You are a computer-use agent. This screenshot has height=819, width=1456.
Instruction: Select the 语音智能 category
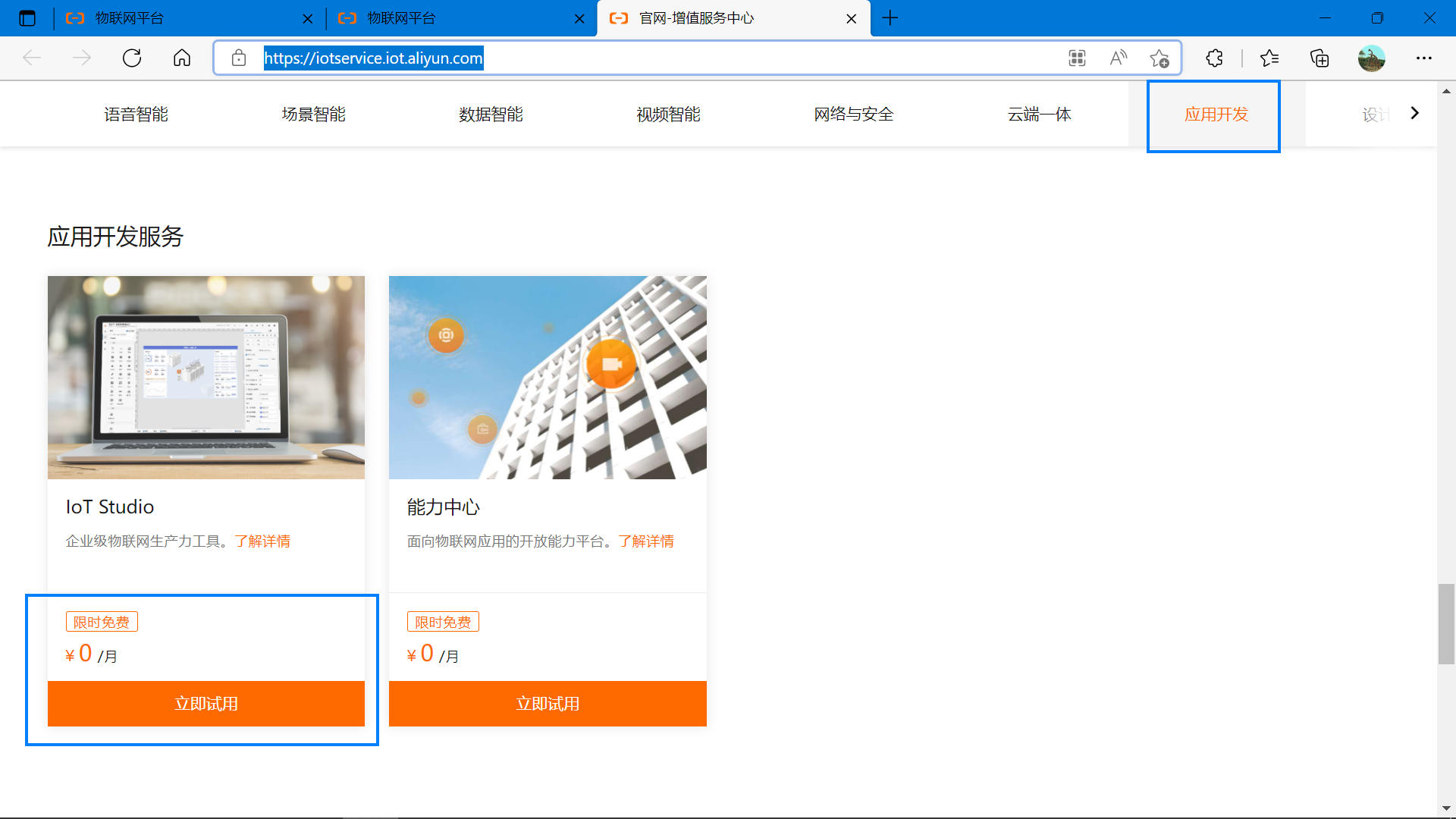136,115
